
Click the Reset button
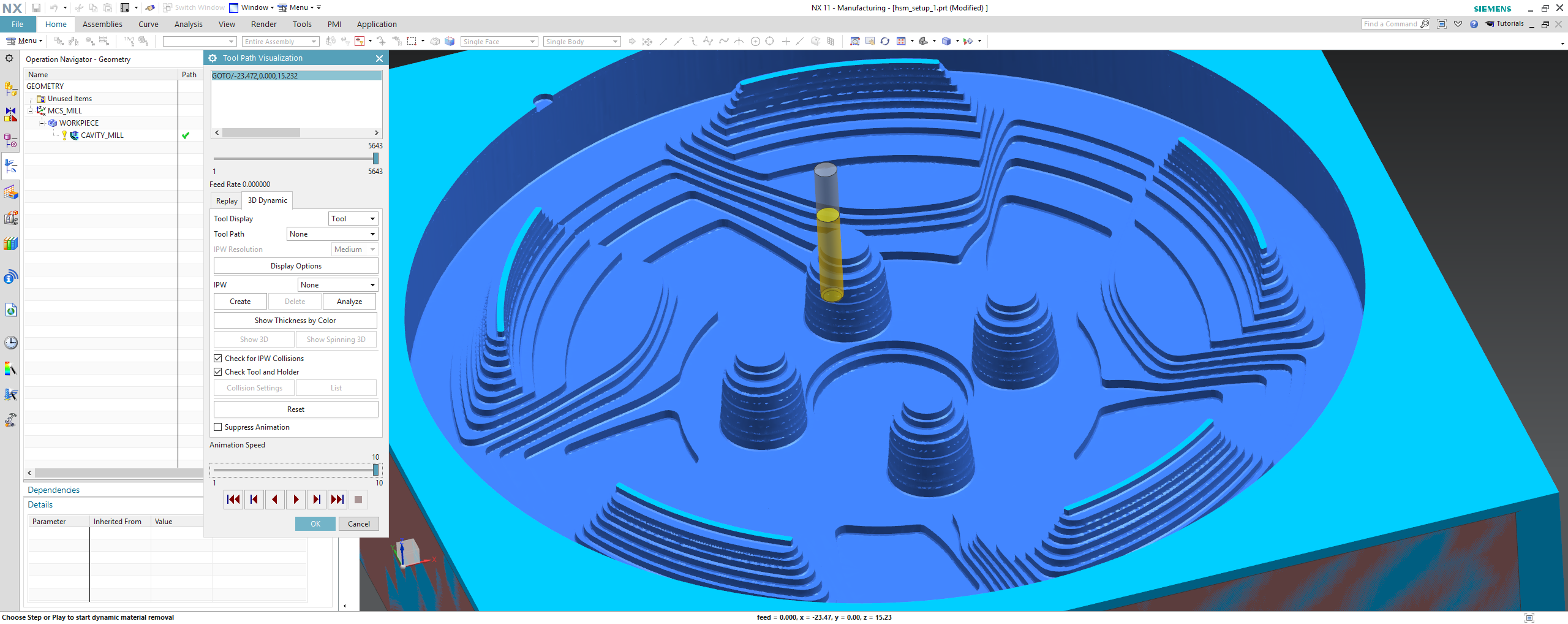tap(296, 409)
